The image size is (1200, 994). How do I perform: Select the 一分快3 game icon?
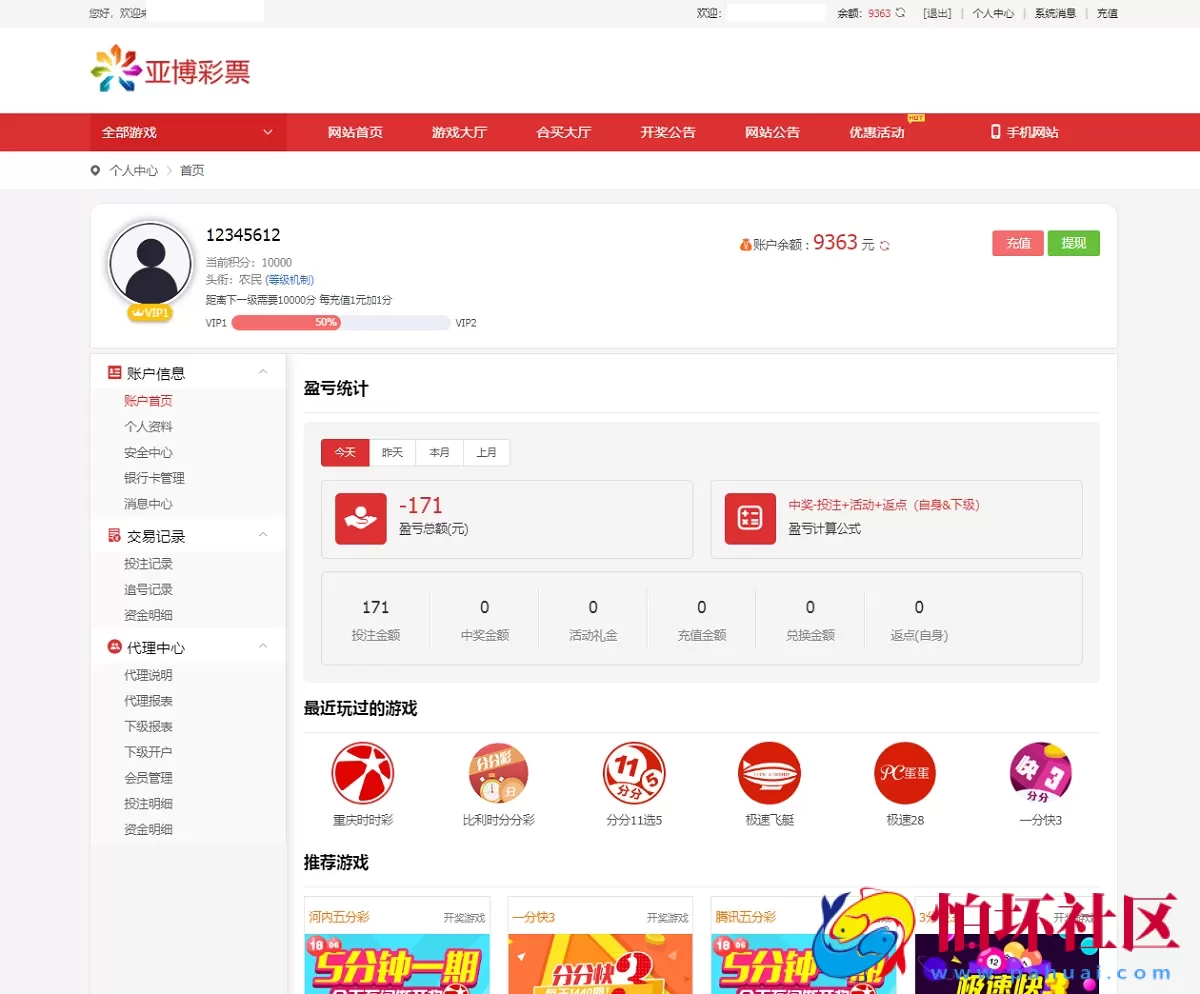[1040, 773]
